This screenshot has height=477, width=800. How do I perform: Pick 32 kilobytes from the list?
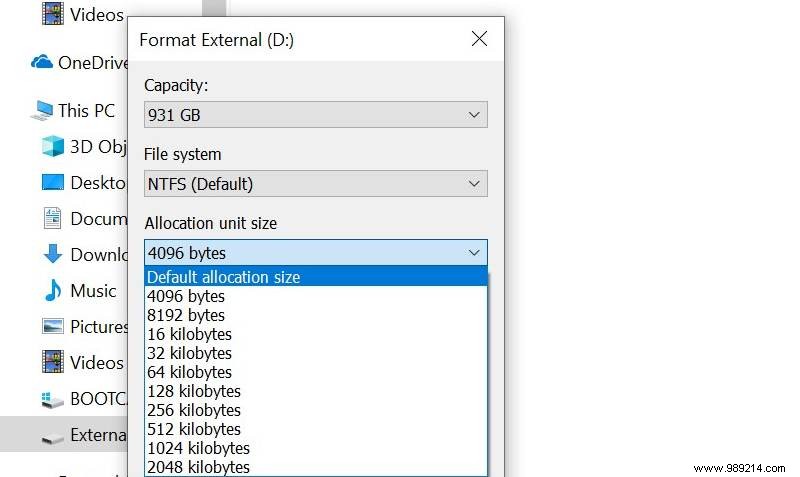pos(316,353)
